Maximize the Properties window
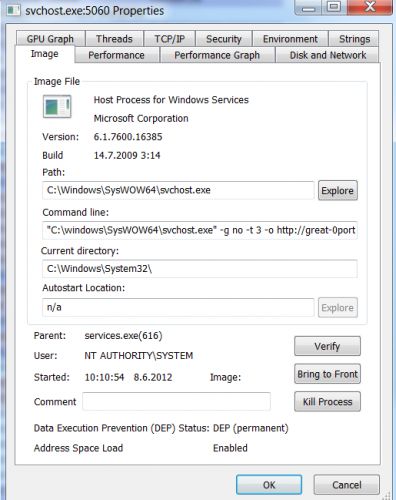The height and width of the screenshot is (500, 396). pos(334,7)
